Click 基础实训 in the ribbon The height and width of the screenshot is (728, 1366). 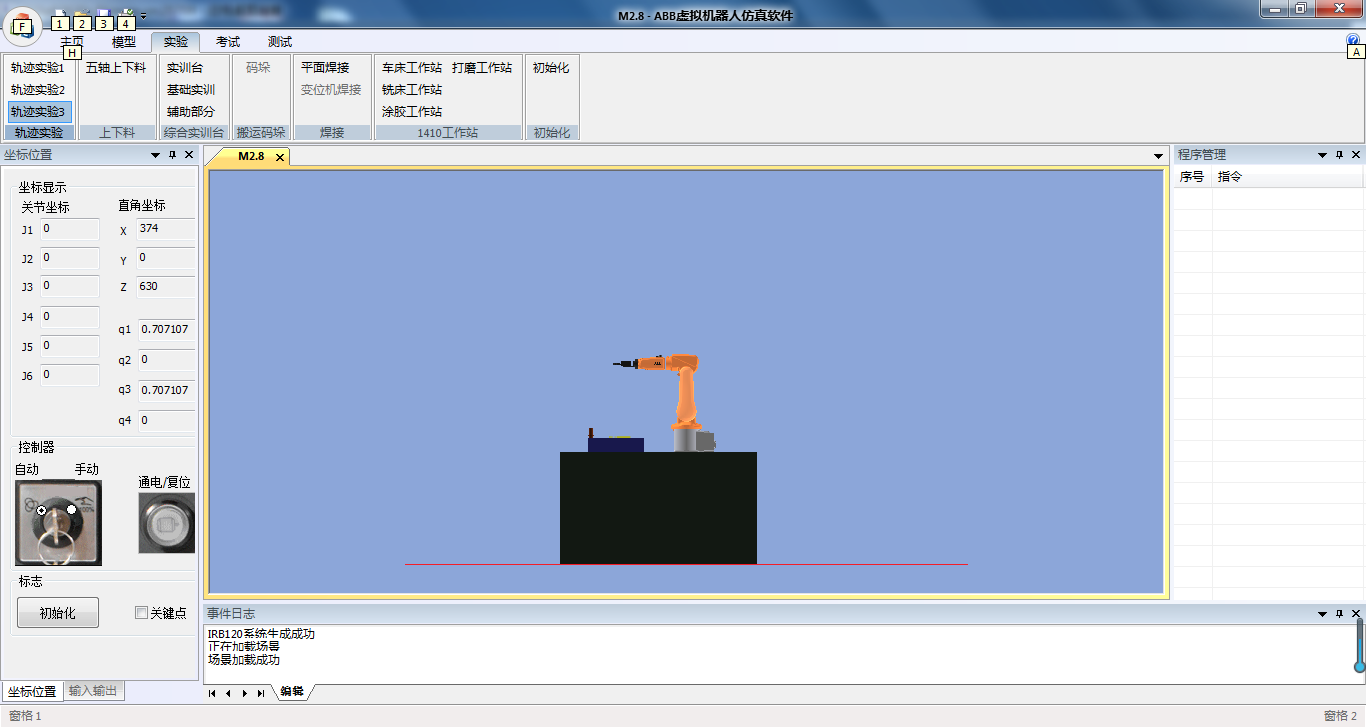point(191,90)
